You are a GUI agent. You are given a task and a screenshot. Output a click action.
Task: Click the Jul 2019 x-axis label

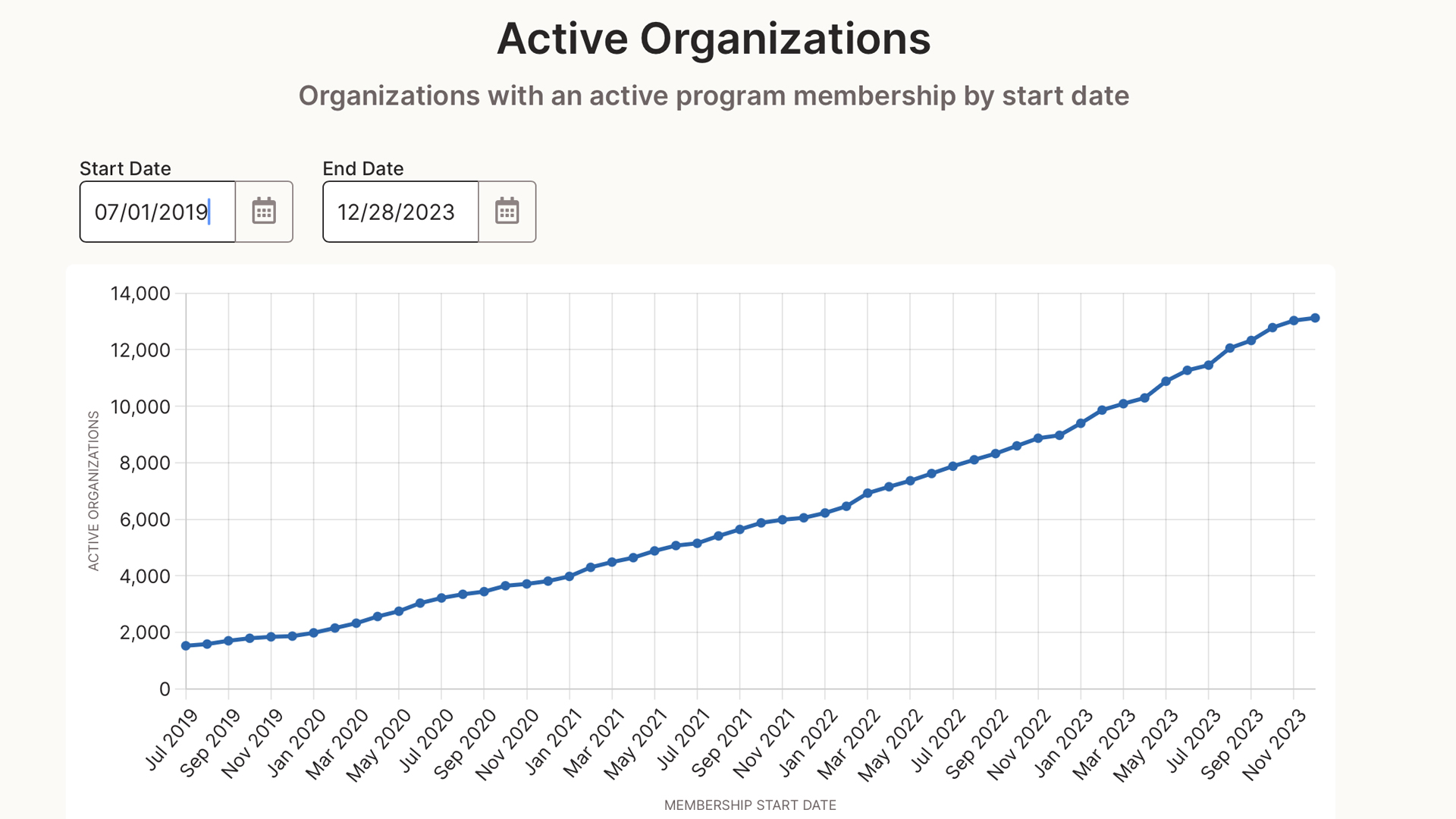pyautogui.click(x=172, y=739)
